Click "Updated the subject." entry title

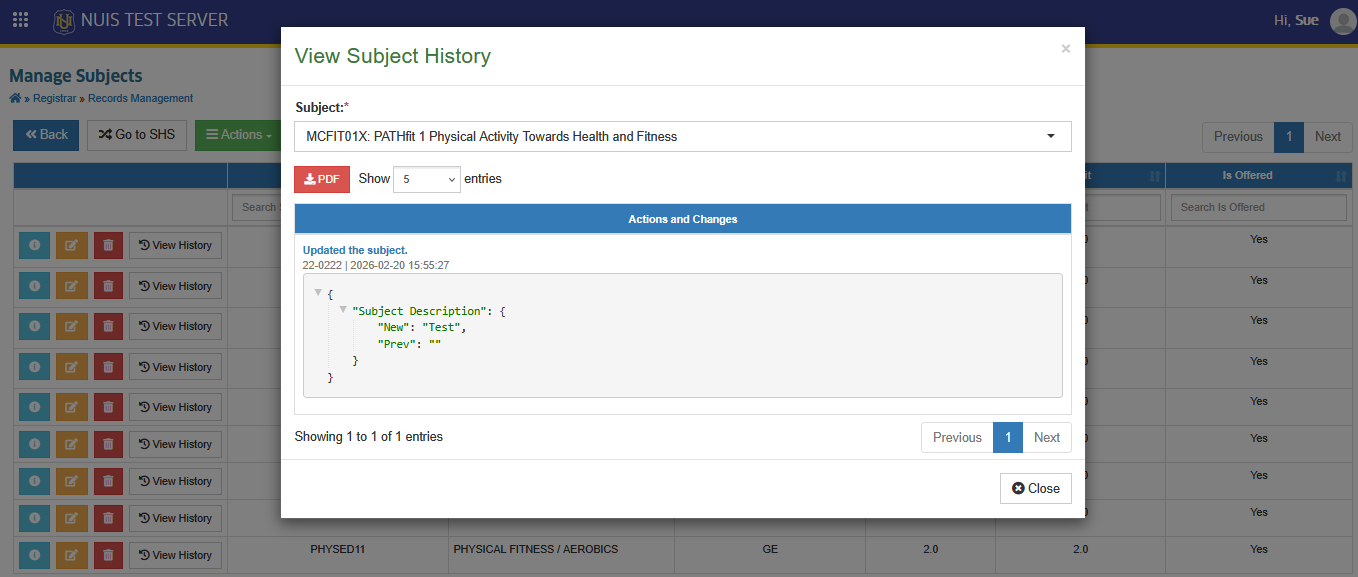click(x=355, y=250)
